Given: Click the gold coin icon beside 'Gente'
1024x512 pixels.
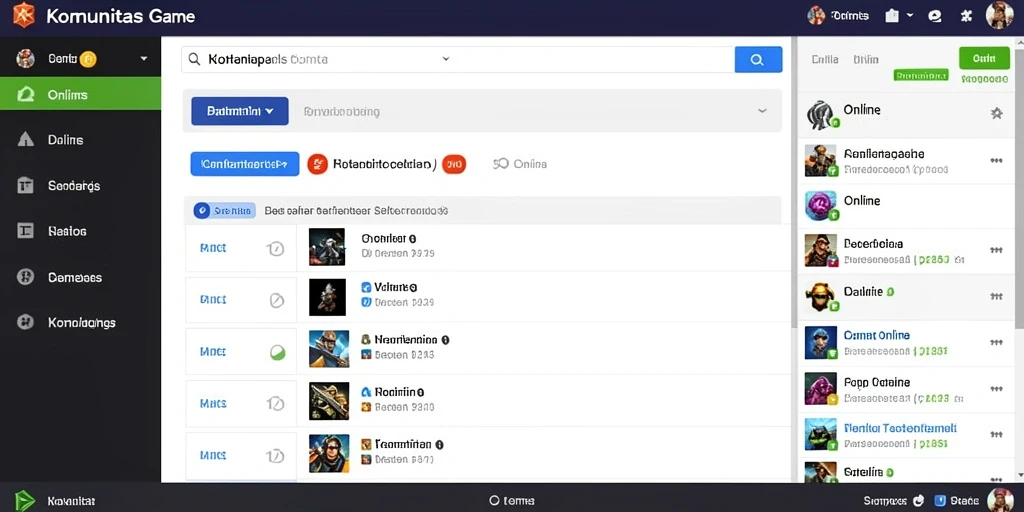Looking at the screenshot, I should tap(88, 59).
